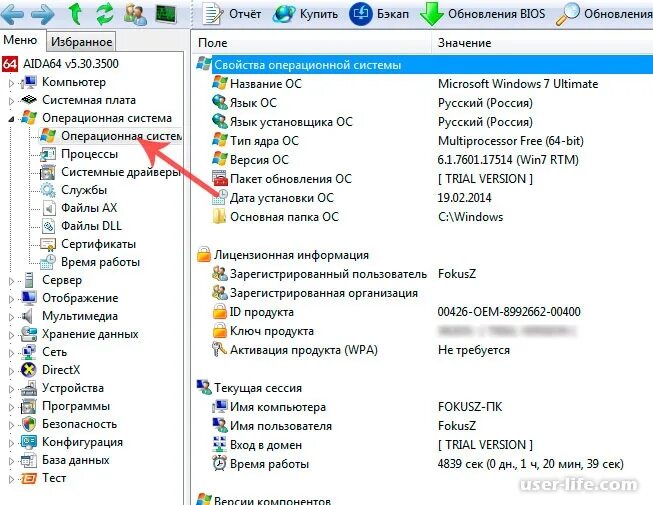The width and height of the screenshot is (653, 505).
Task: Click the Back navigation arrow
Action: pyautogui.click(x=12, y=14)
